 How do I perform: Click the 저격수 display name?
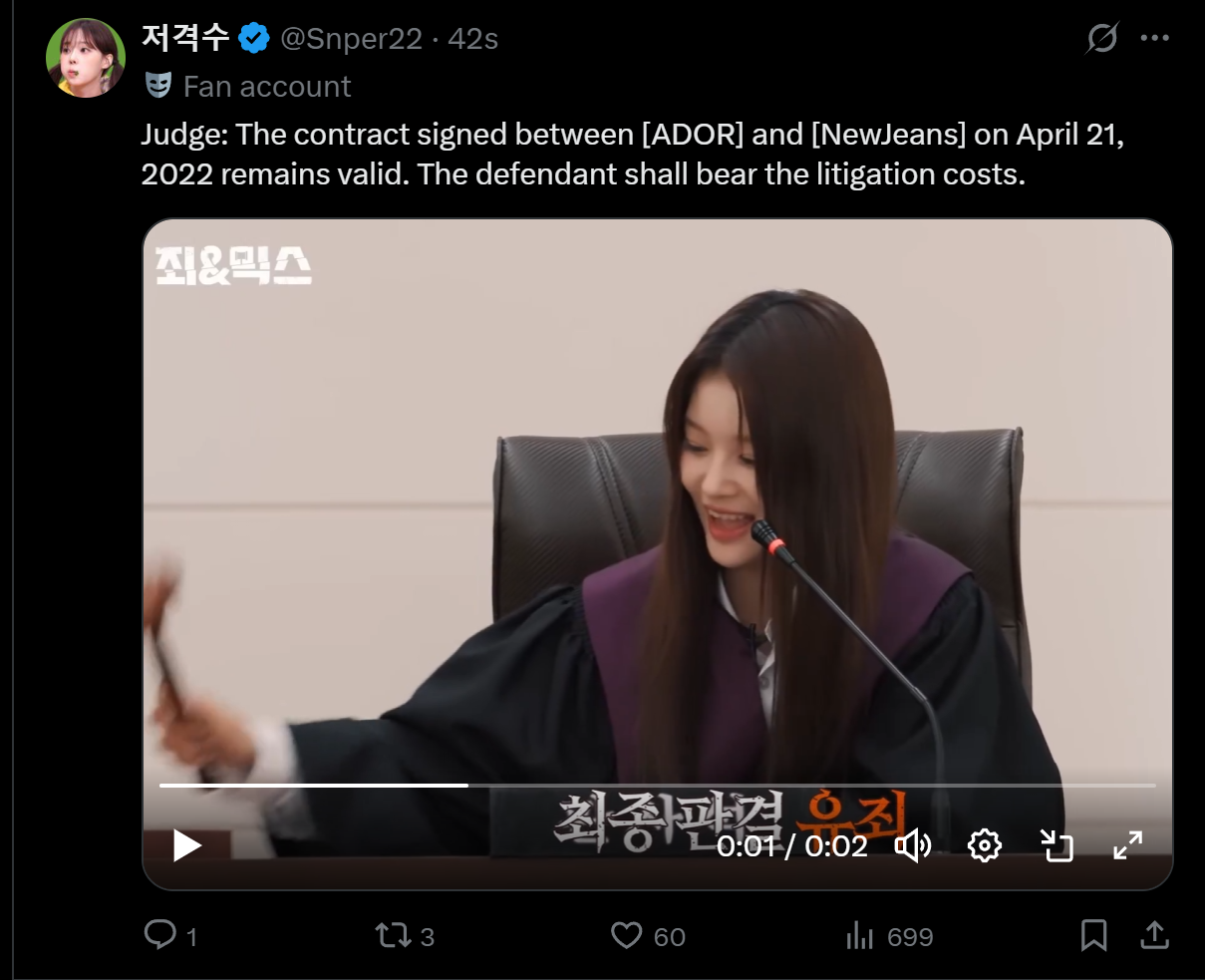[x=185, y=38]
